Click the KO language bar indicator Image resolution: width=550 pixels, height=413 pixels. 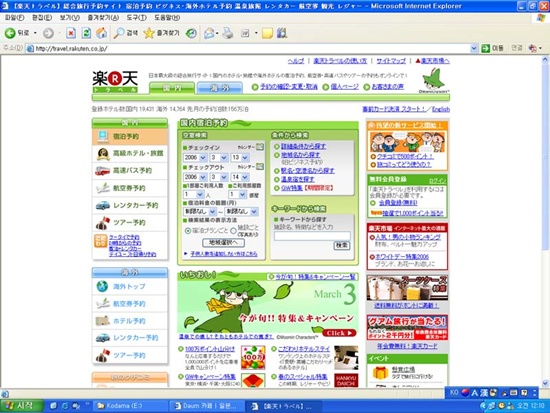click(454, 392)
